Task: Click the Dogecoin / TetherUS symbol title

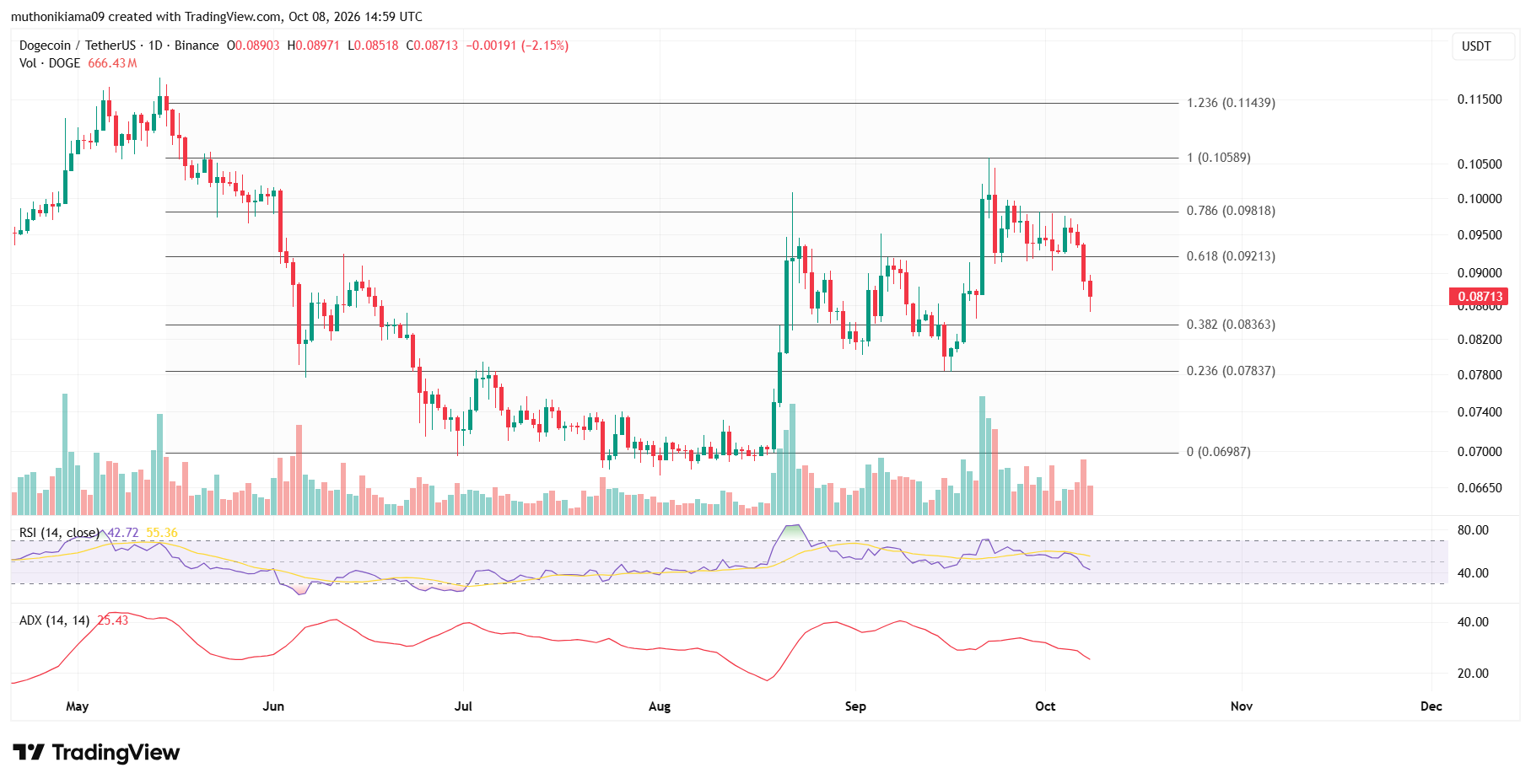Action: (x=78, y=46)
